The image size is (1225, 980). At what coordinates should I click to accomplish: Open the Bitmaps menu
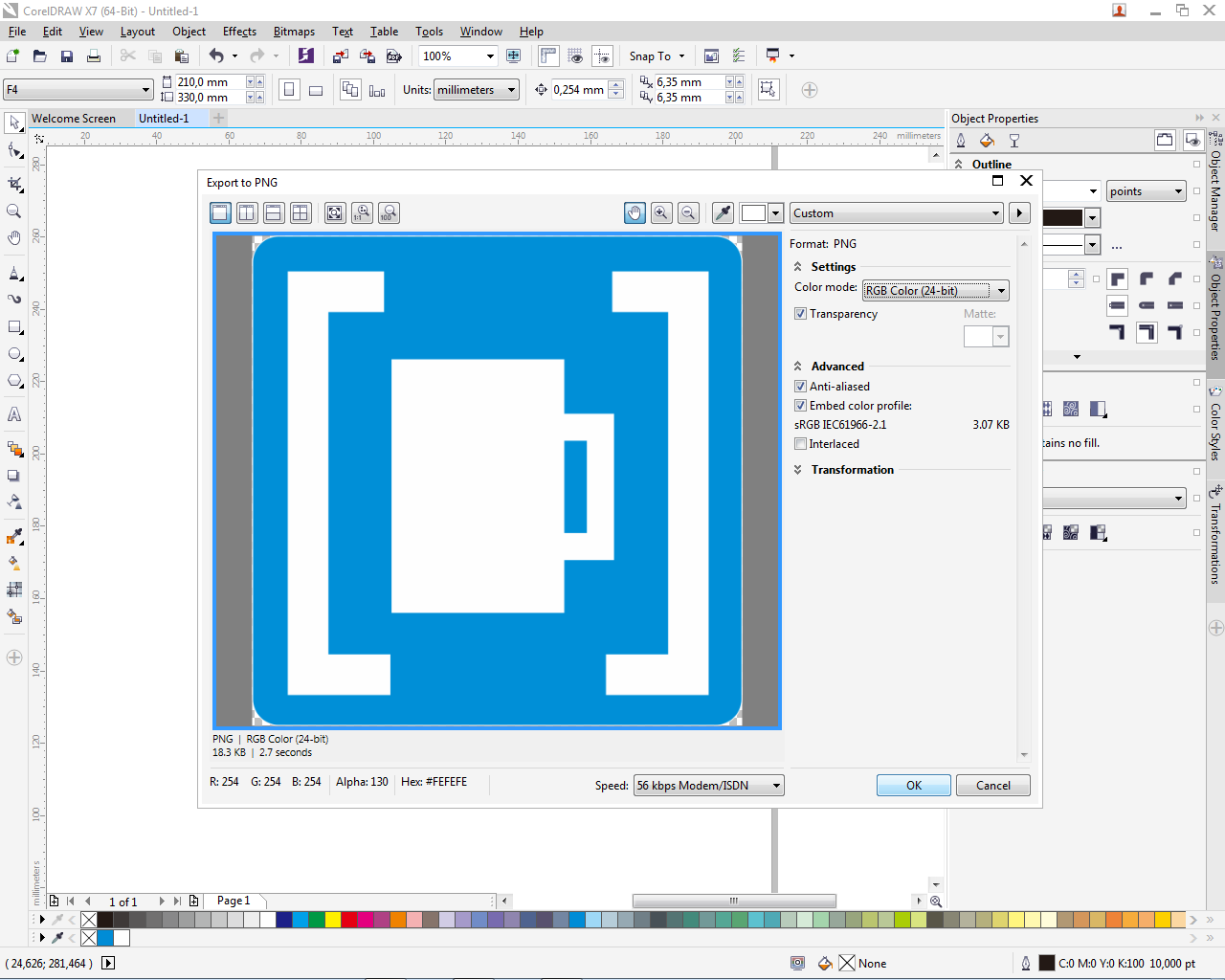[294, 32]
